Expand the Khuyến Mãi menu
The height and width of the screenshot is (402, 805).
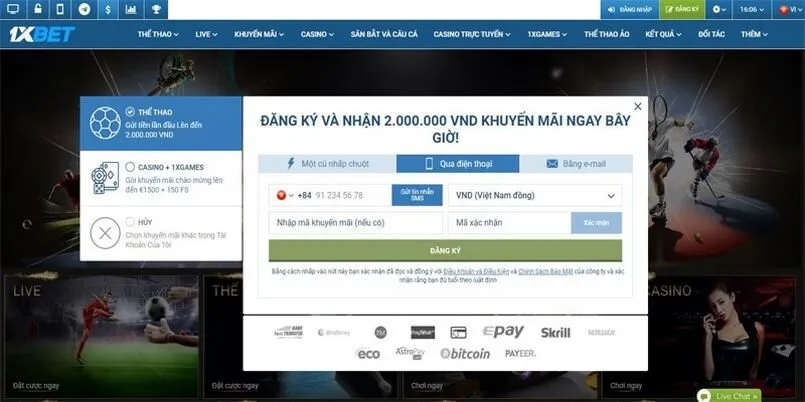coord(259,34)
